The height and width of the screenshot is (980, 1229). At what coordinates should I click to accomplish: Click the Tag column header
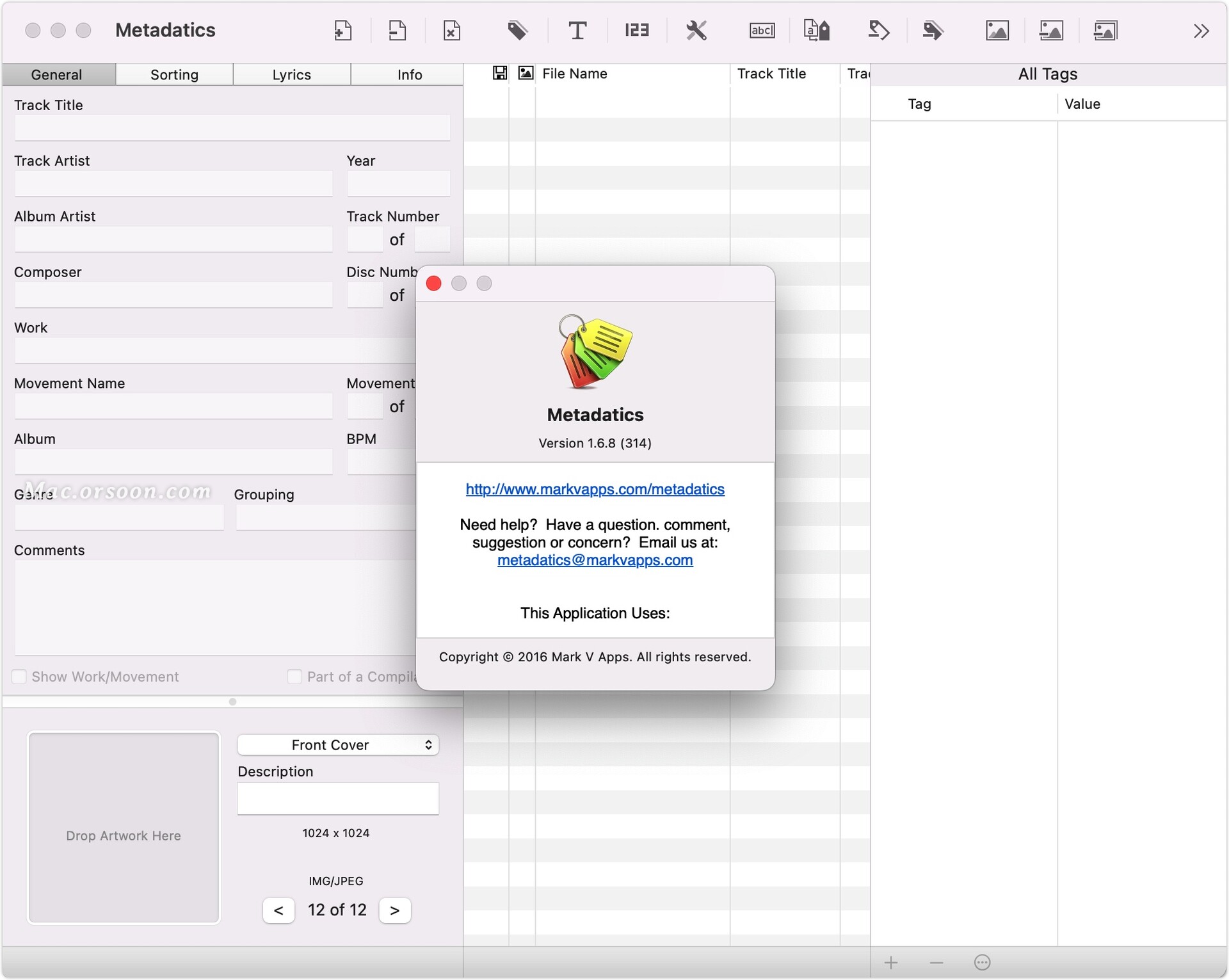tap(919, 104)
